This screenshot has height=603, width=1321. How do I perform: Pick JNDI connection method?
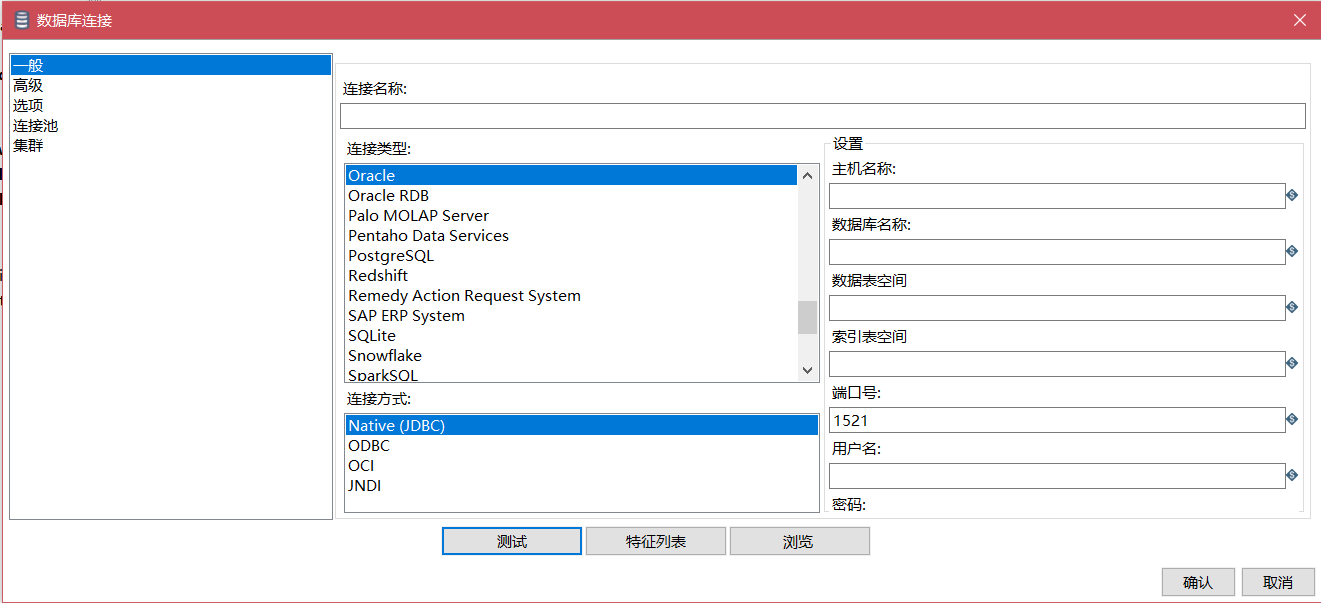(365, 486)
